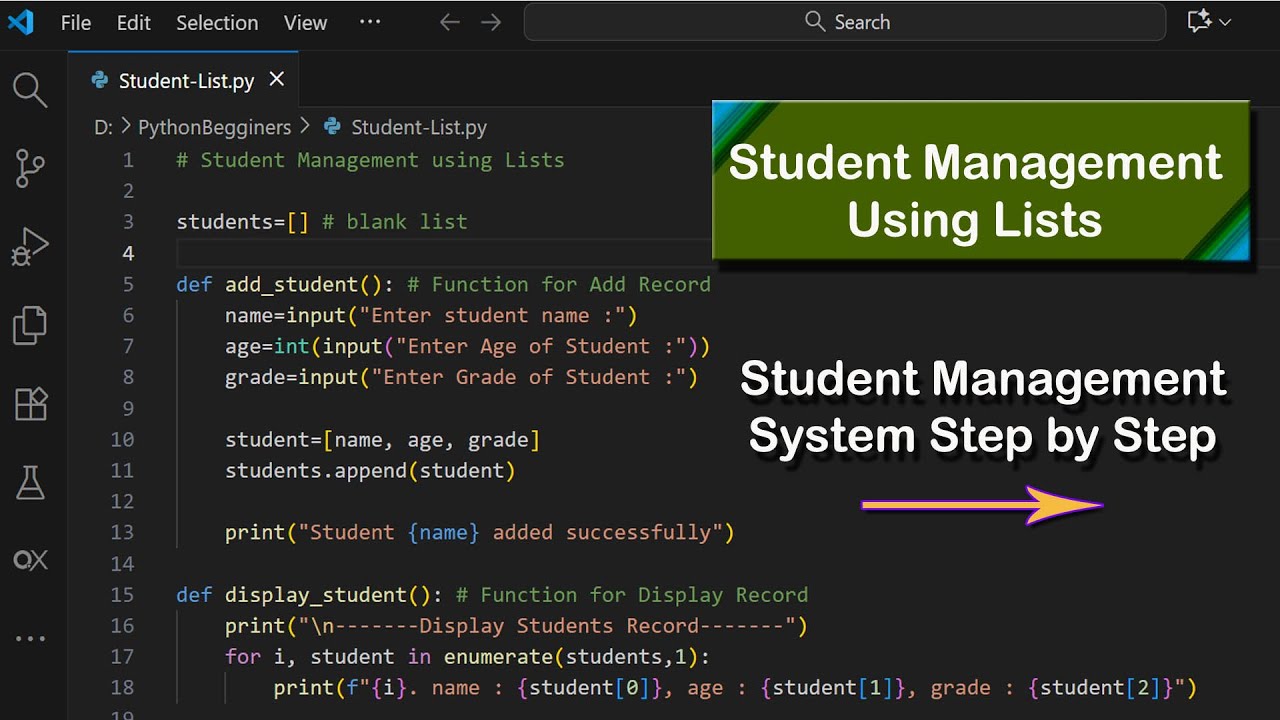The image size is (1280, 720).
Task: Open the Source Control view
Action: click(x=30, y=169)
